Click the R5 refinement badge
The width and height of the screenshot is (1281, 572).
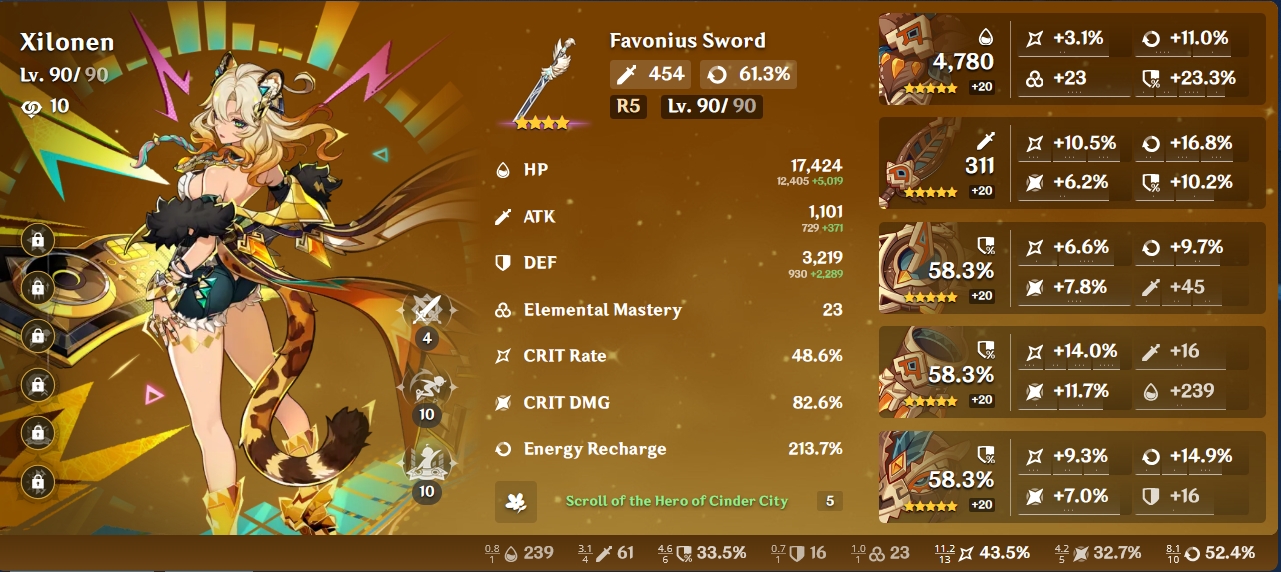click(627, 106)
